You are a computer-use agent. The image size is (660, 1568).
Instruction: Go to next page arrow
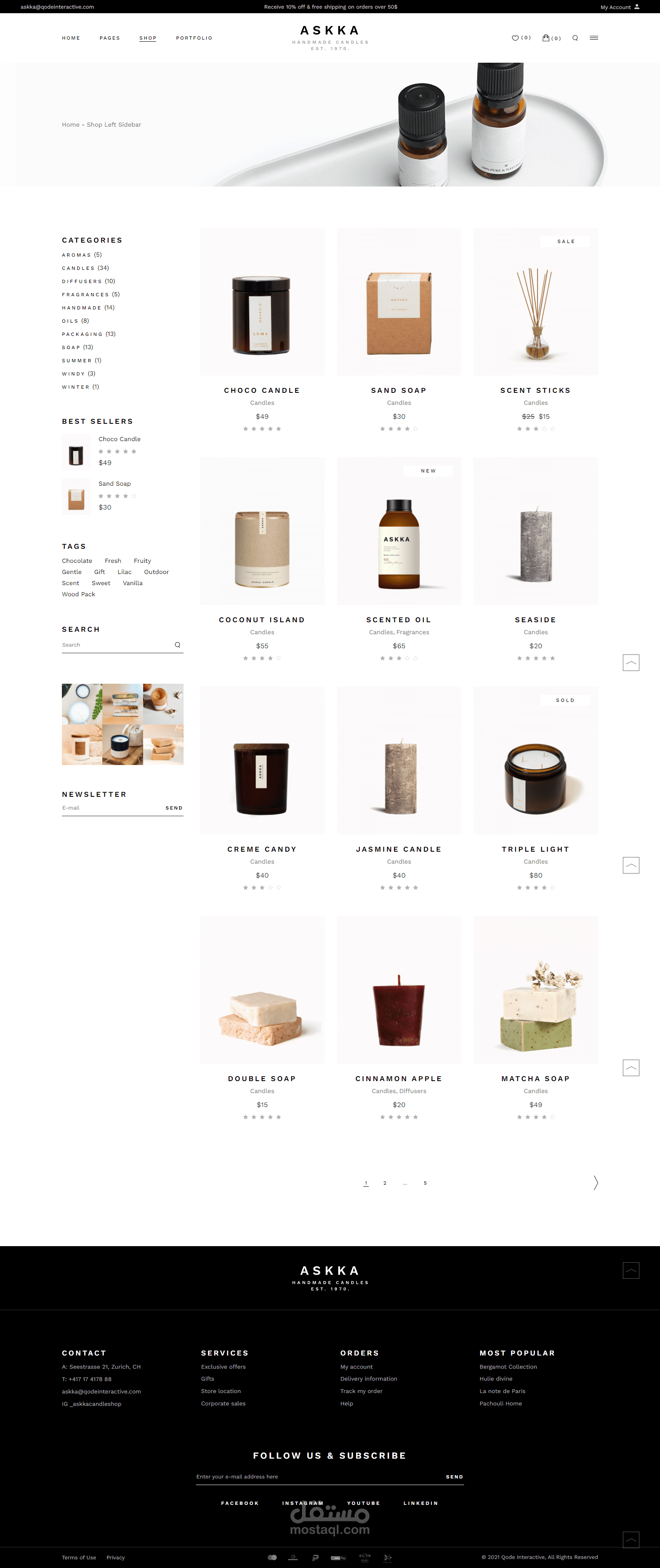click(596, 1183)
